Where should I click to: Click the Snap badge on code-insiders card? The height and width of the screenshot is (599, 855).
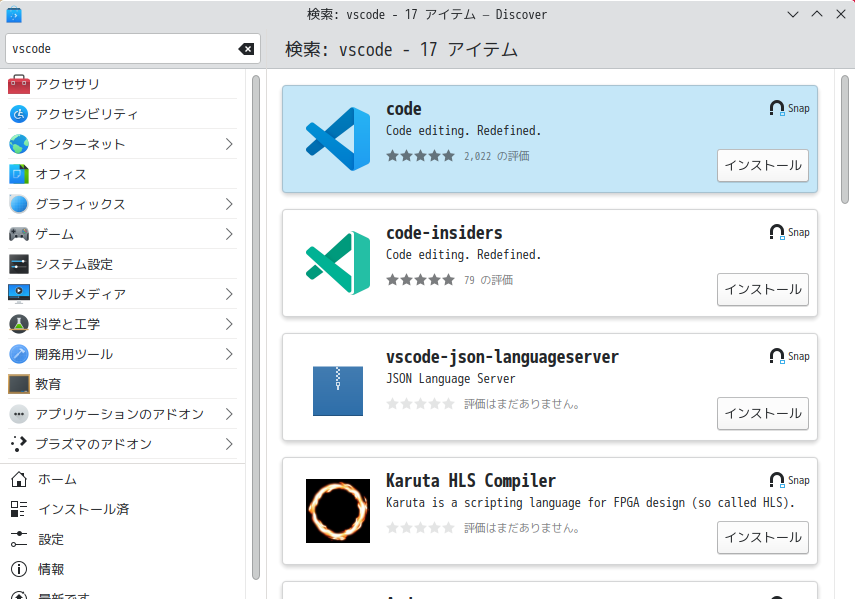(789, 232)
